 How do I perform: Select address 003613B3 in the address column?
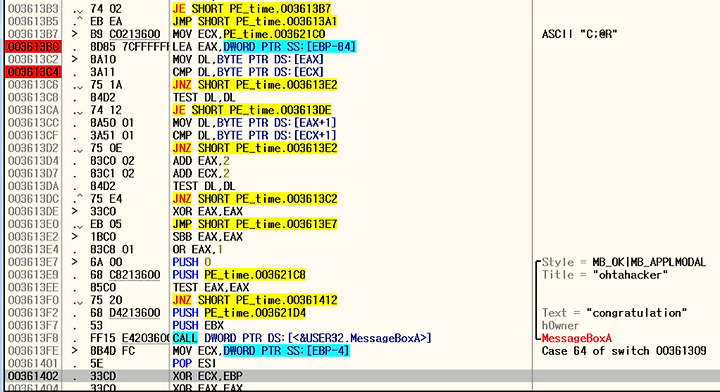33,9
